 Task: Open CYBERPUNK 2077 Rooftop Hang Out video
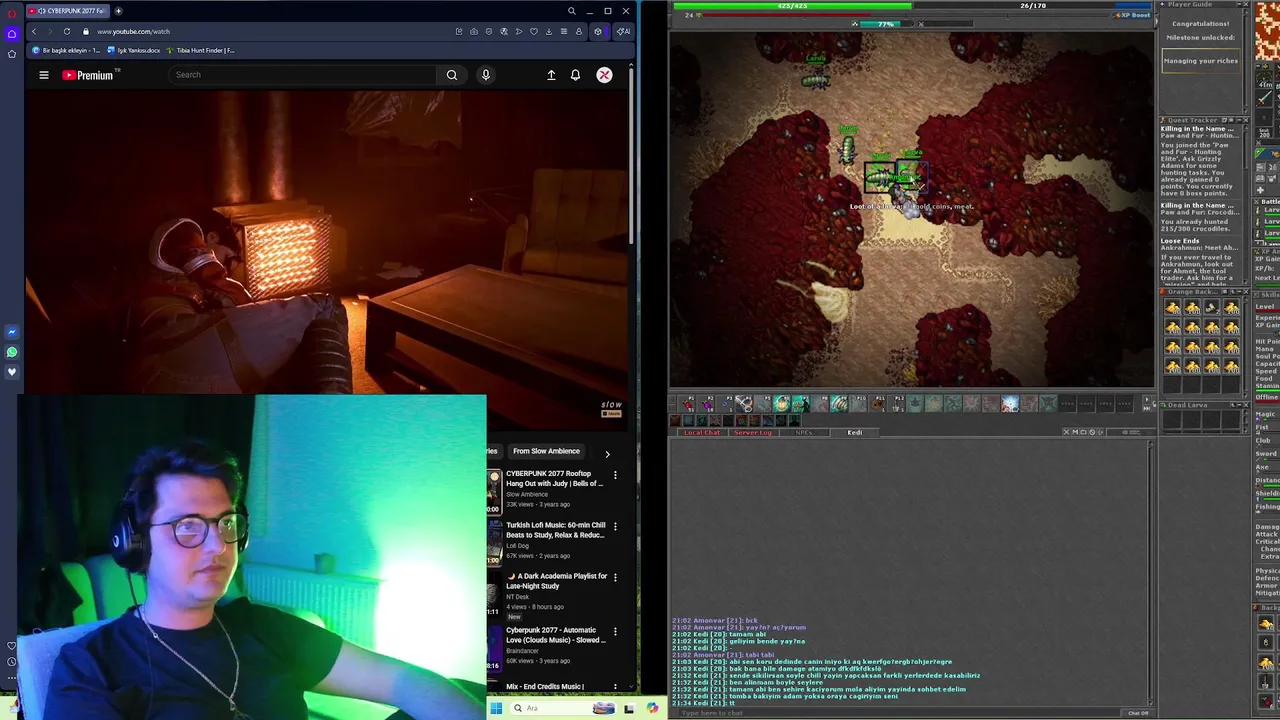pyautogui.click(x=554, y=478)
